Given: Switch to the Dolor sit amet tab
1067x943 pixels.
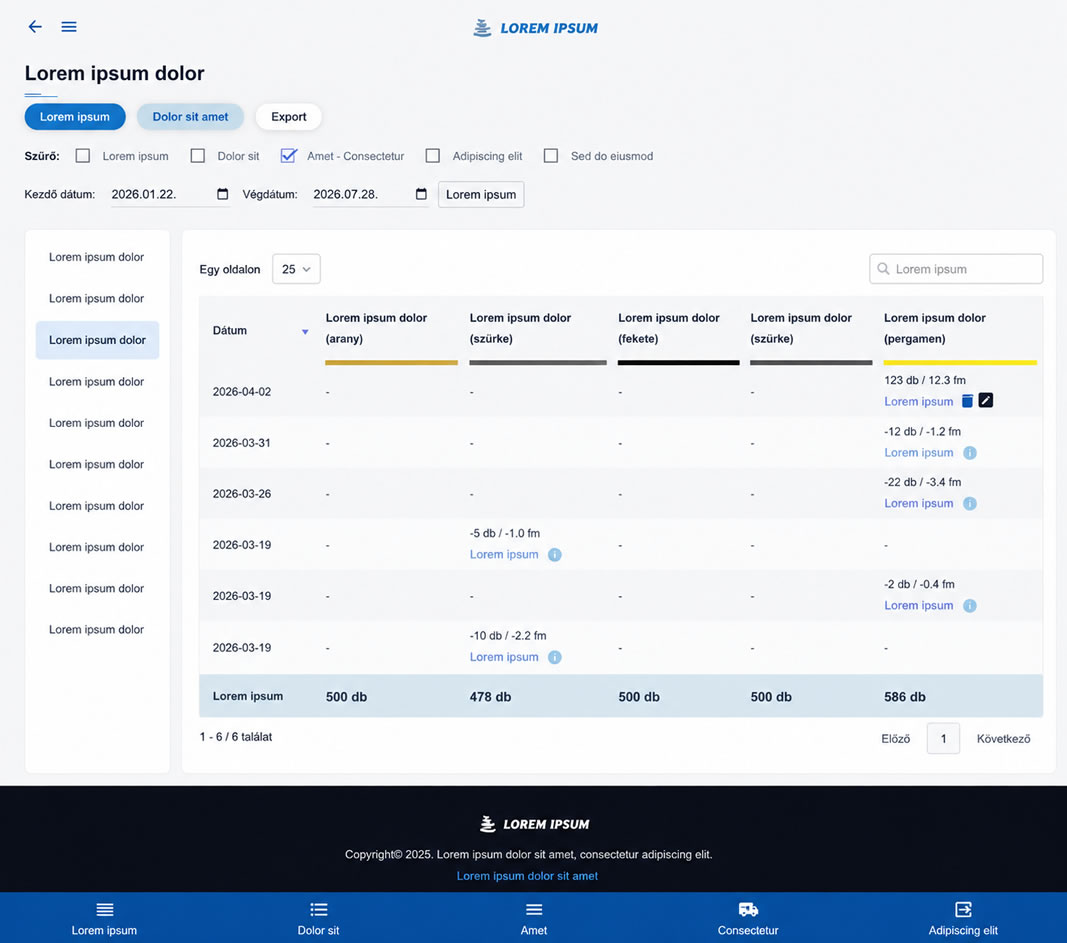Looking at the screenshot, I should [191, 116].
